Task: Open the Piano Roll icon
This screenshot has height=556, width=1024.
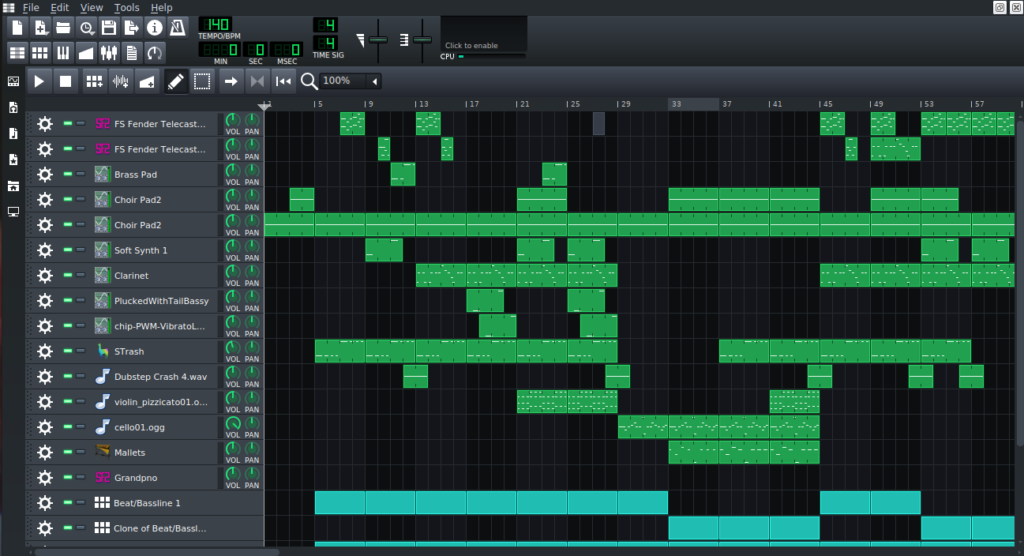Action: (63, 53)
